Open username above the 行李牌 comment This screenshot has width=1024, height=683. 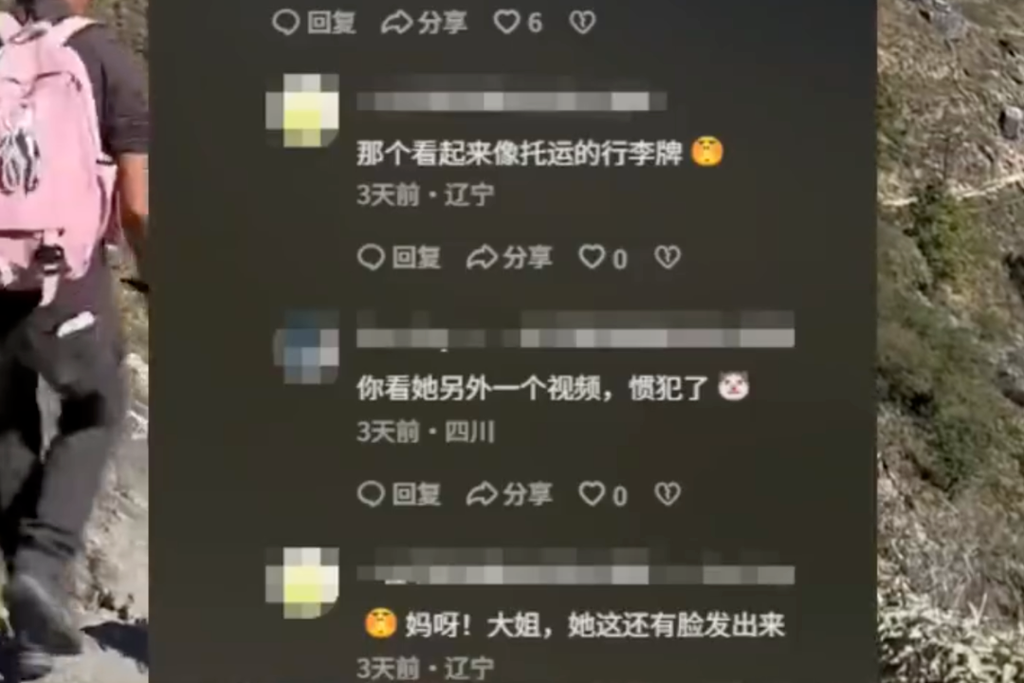tap(511, 101)
